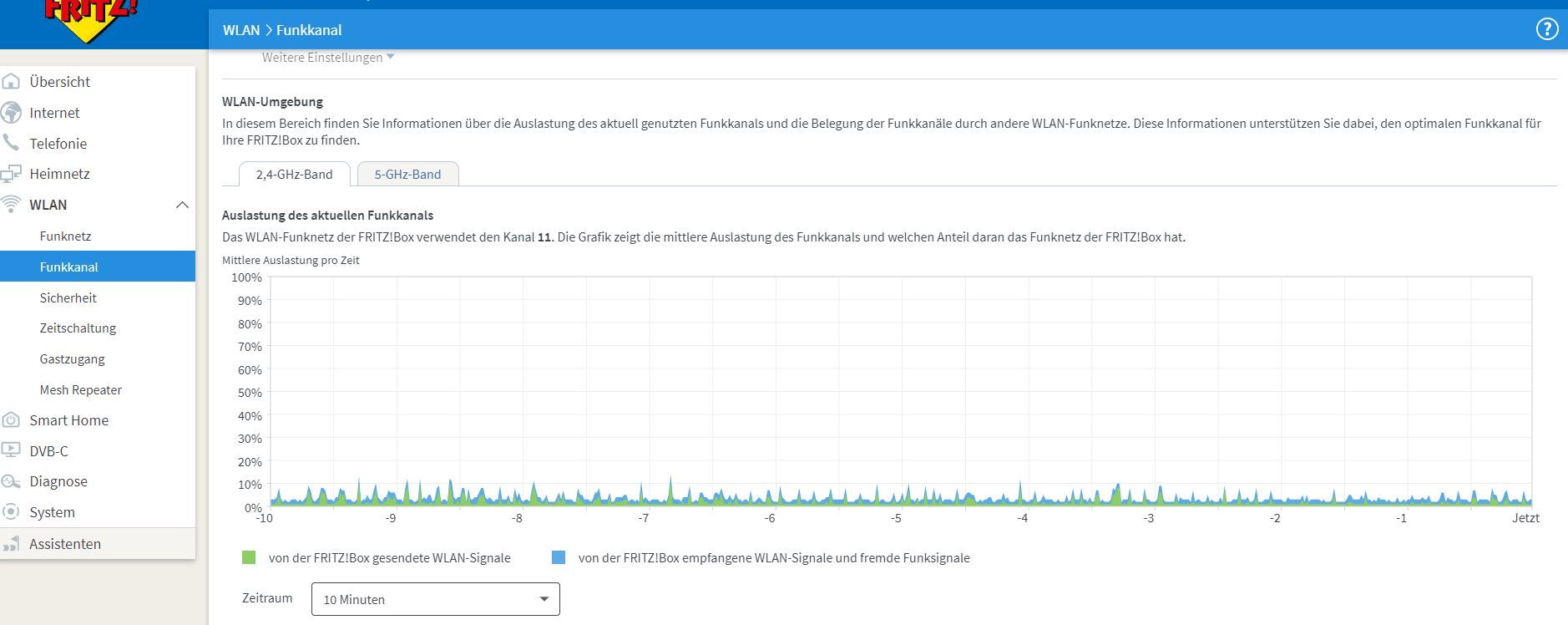This screenshot has height=625, width=1568.
Task: Open DVB-C menu entry
Action: (x=48, y=450)
